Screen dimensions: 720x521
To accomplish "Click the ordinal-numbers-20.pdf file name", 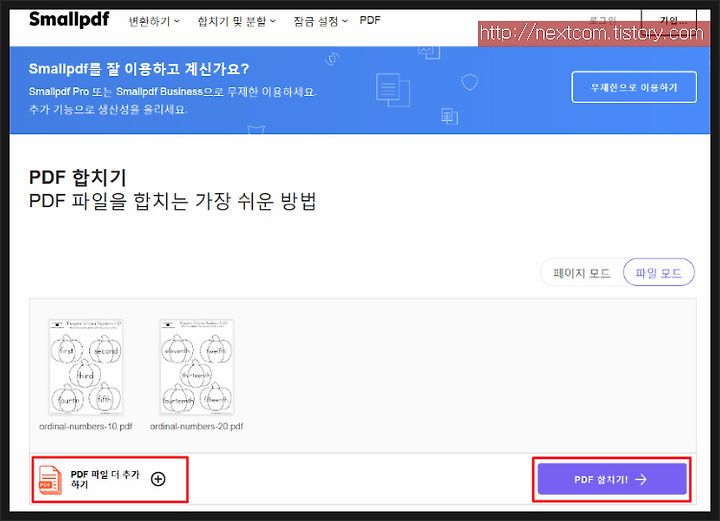I will 197,426.
